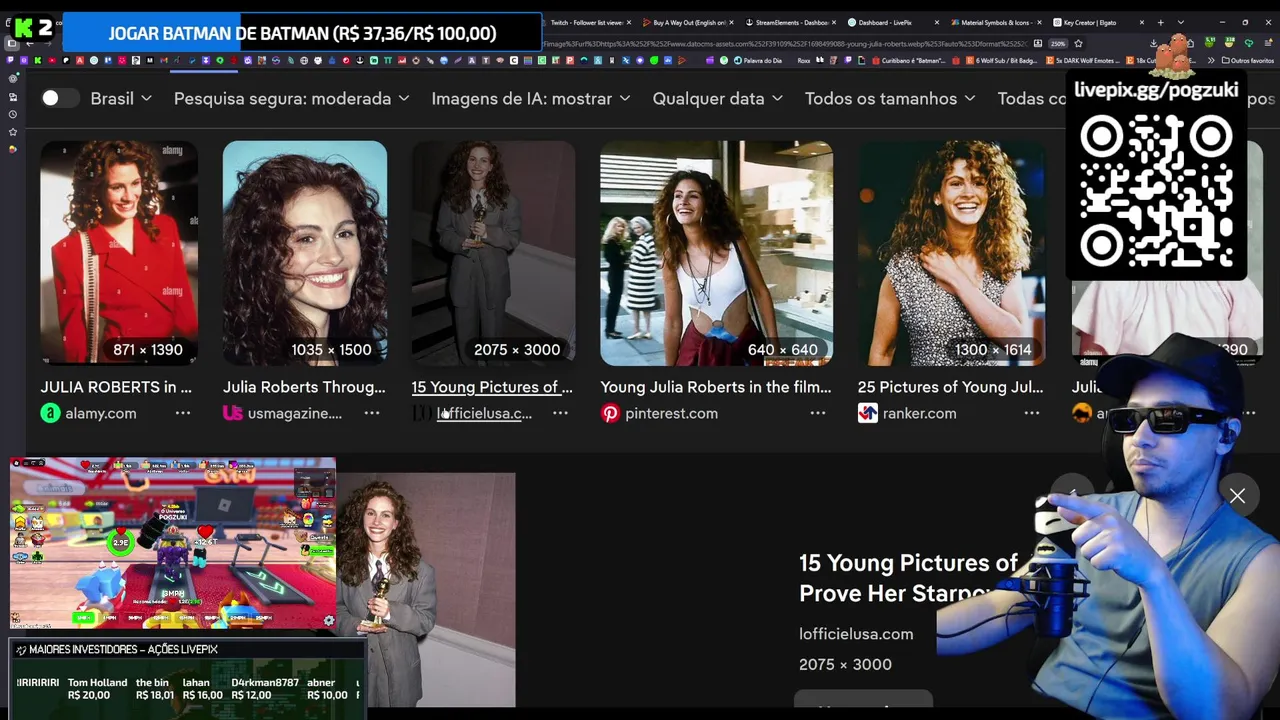The height and width of the screenshot is (720, 1280).
Task: Go back with browser back arrow
Action: tap(30, 44)
